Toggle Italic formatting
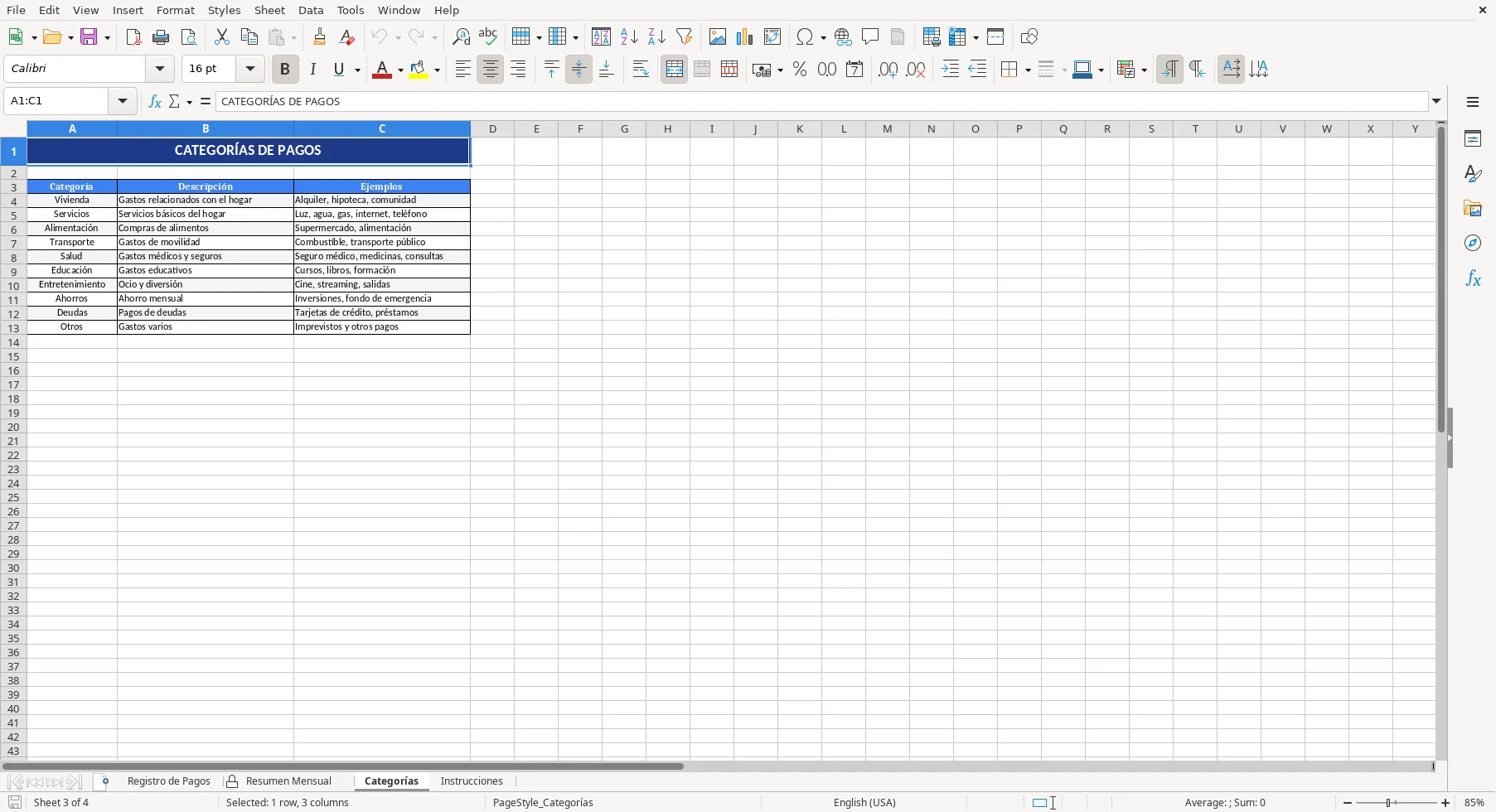1496x812 pixels. point(312,69)
